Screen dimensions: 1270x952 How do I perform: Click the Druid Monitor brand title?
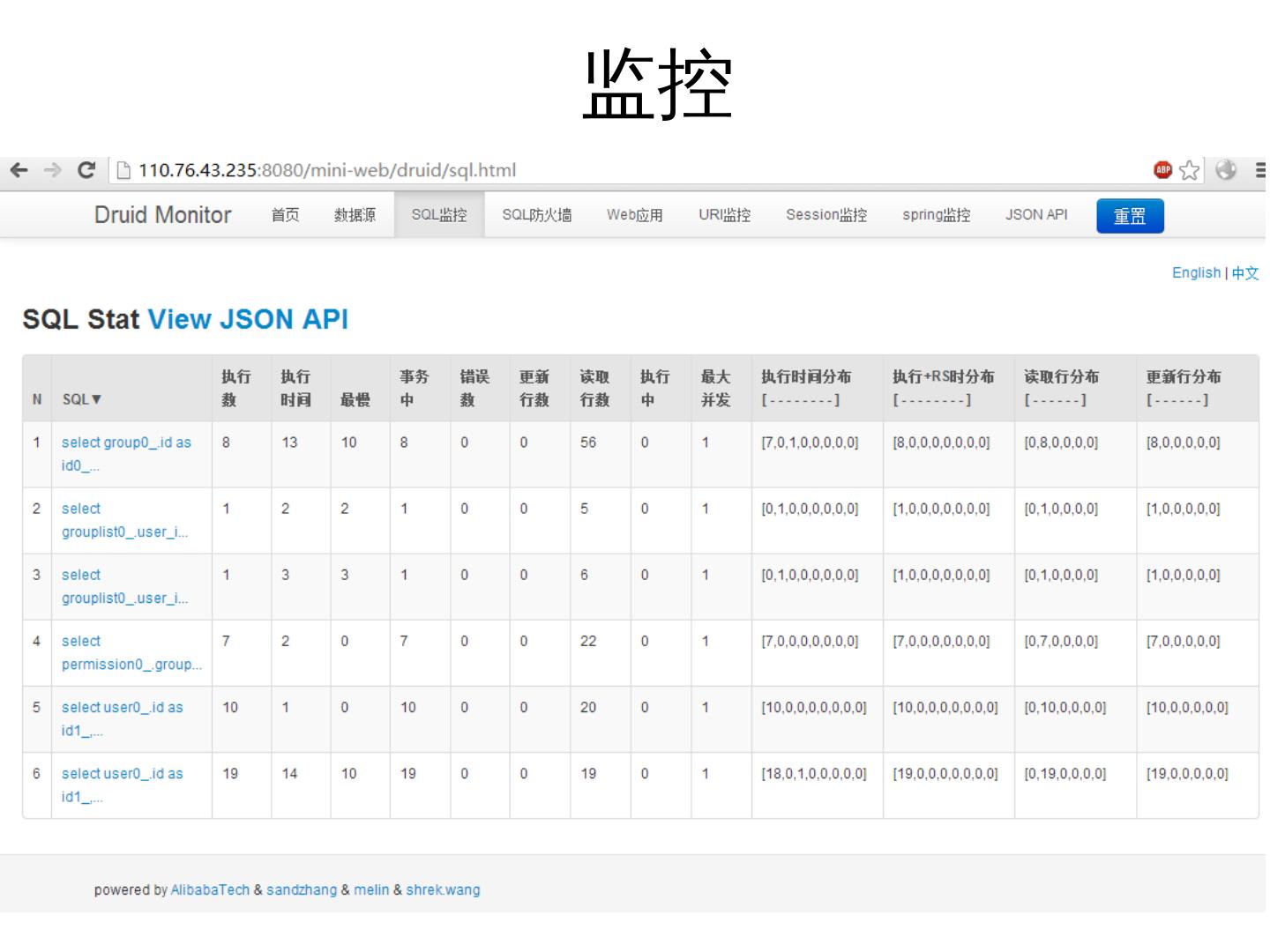pyautogui.click(x=163, y=215)
